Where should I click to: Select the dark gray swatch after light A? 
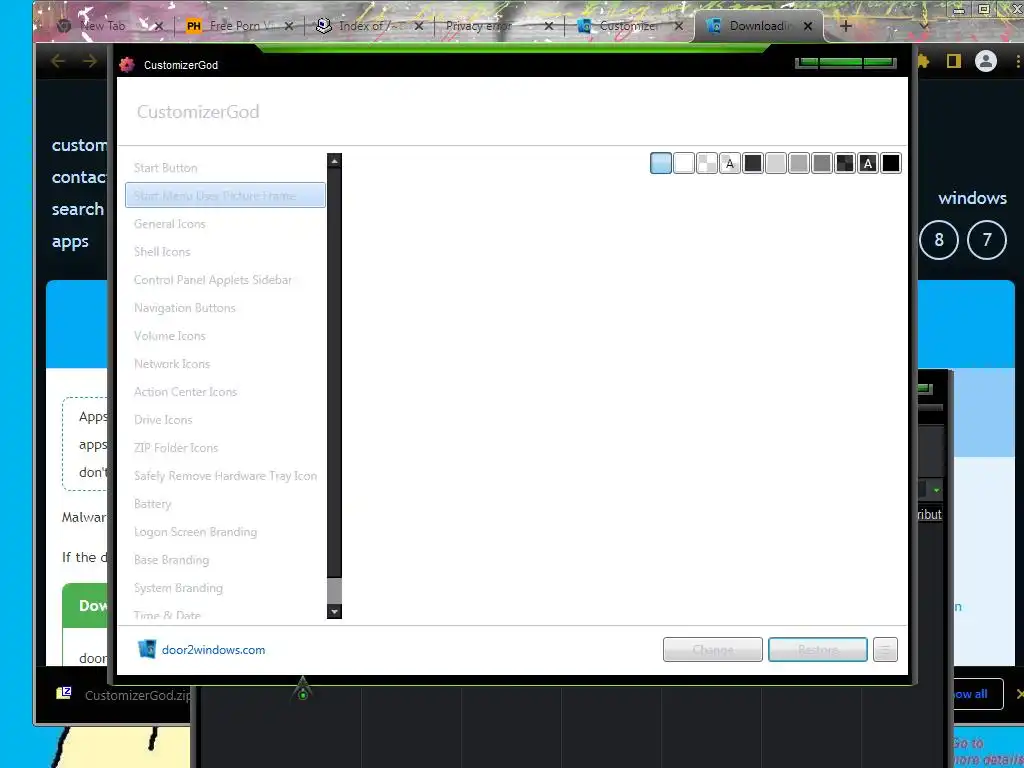(x=752, y=163)
